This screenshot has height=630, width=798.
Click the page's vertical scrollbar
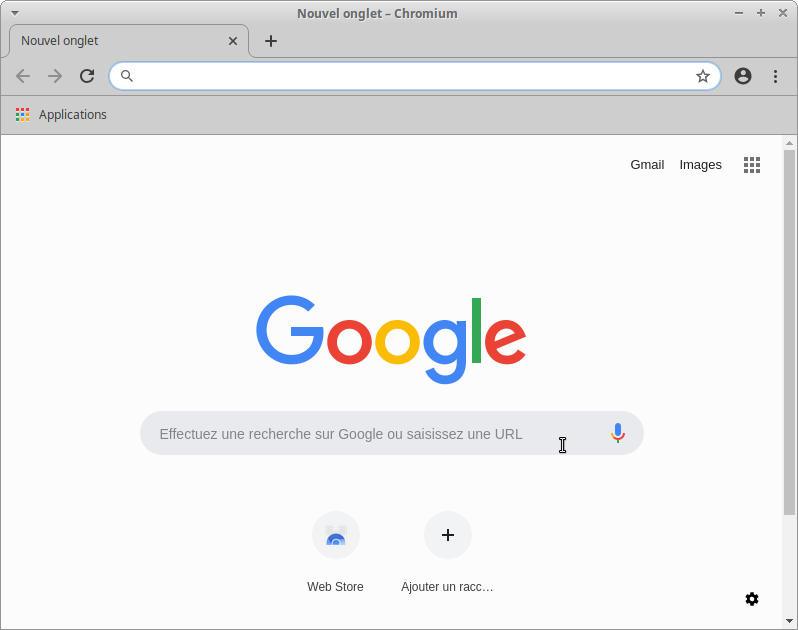[789, 330]
